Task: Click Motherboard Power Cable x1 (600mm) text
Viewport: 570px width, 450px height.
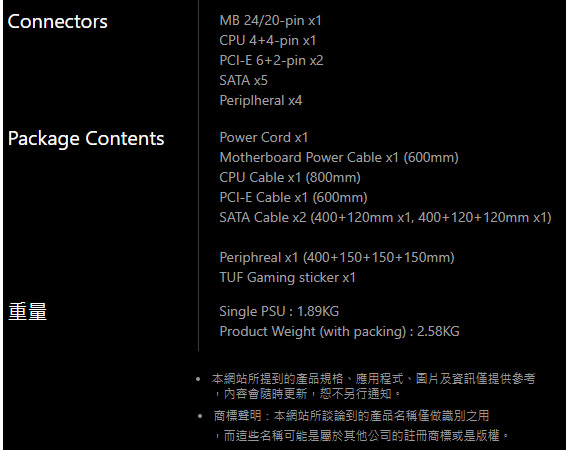Action: pyautogui.click(x=339, y=157)
